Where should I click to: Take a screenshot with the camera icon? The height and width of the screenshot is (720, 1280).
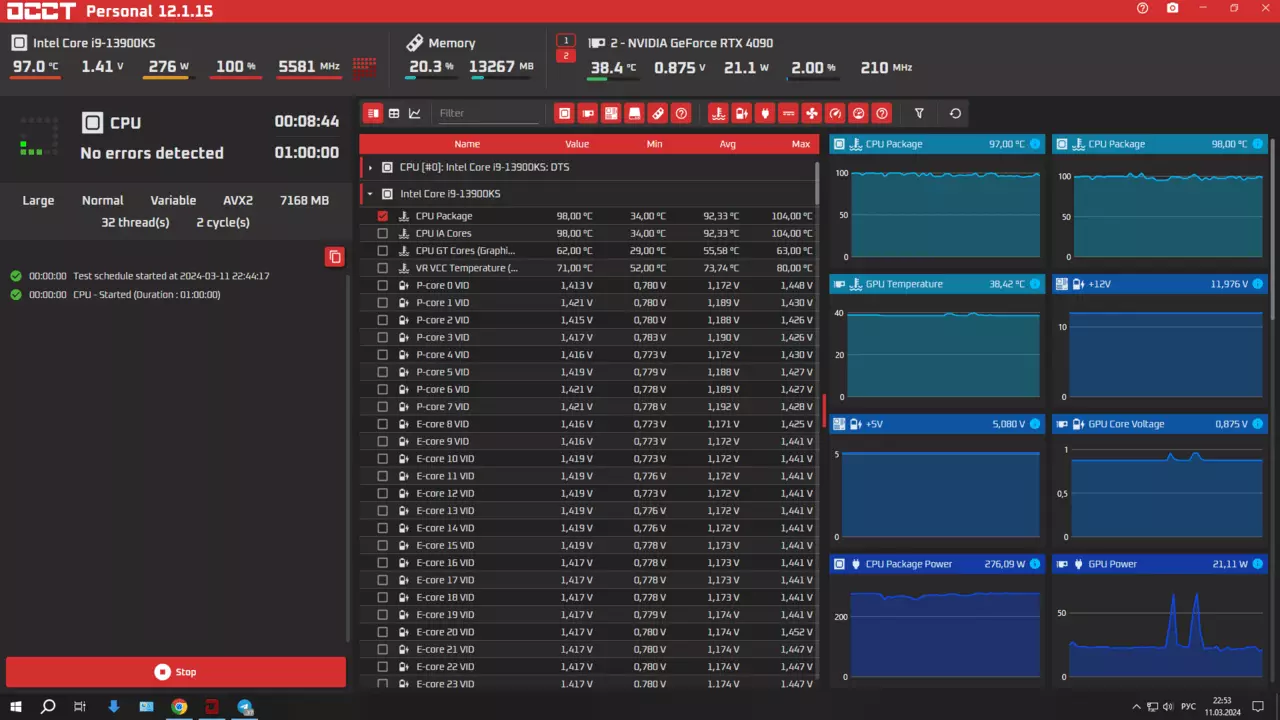pyautogui.click(x=1172, y=8)
